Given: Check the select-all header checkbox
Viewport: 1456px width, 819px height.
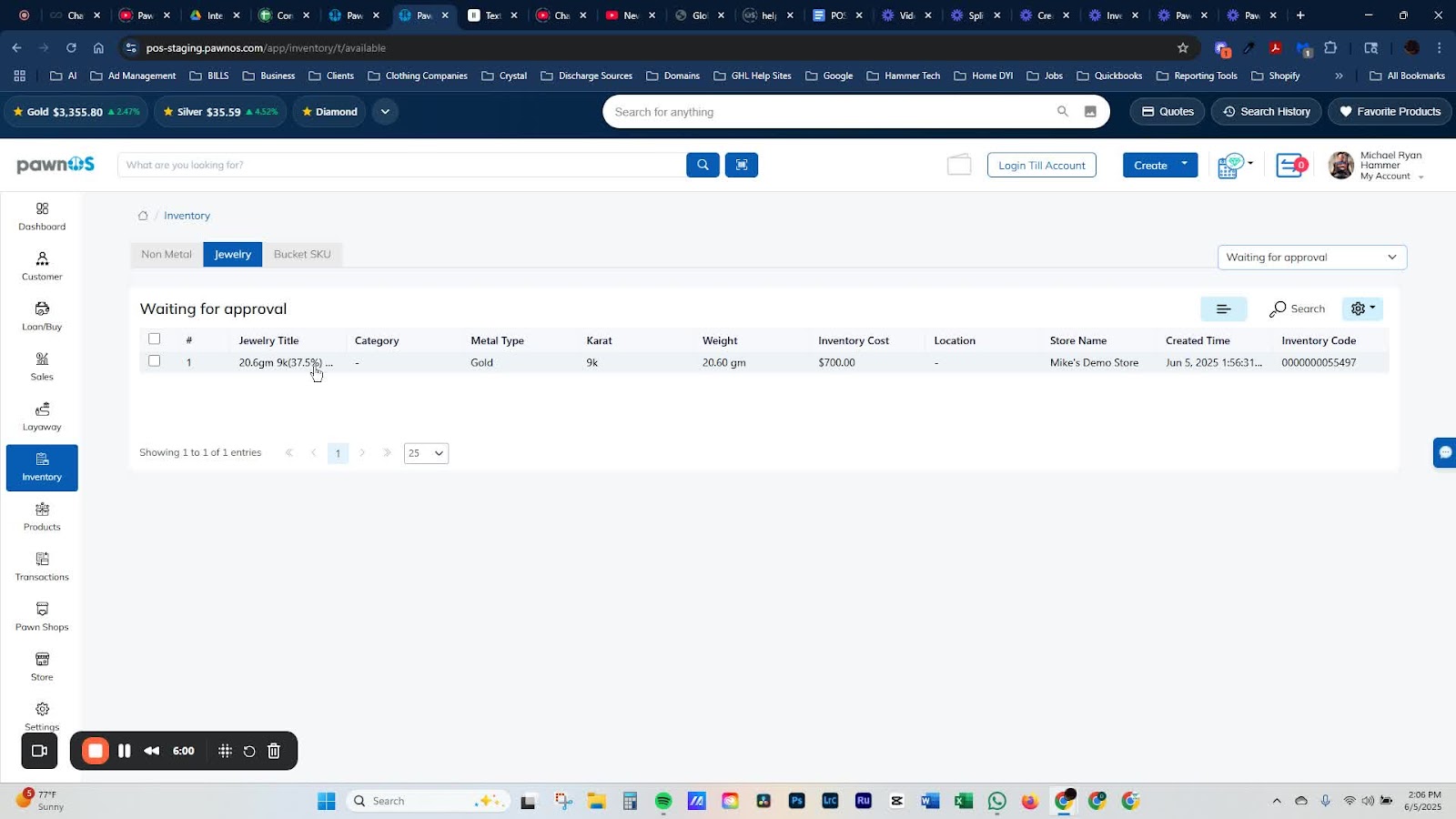Looking at the screenshot, I should (155, 339).
